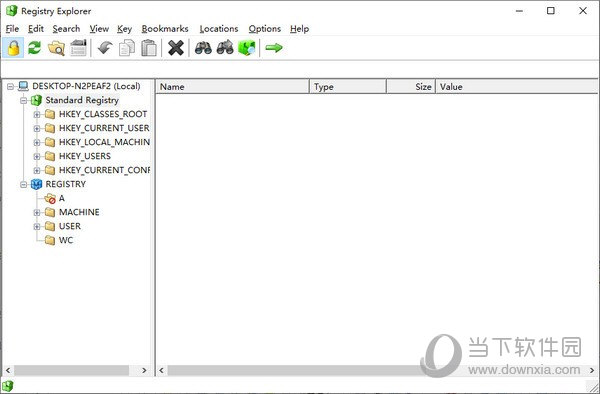Collapse the REGISTRY node
This screenshot has height=394, width=600.
[x=24, y=185]
